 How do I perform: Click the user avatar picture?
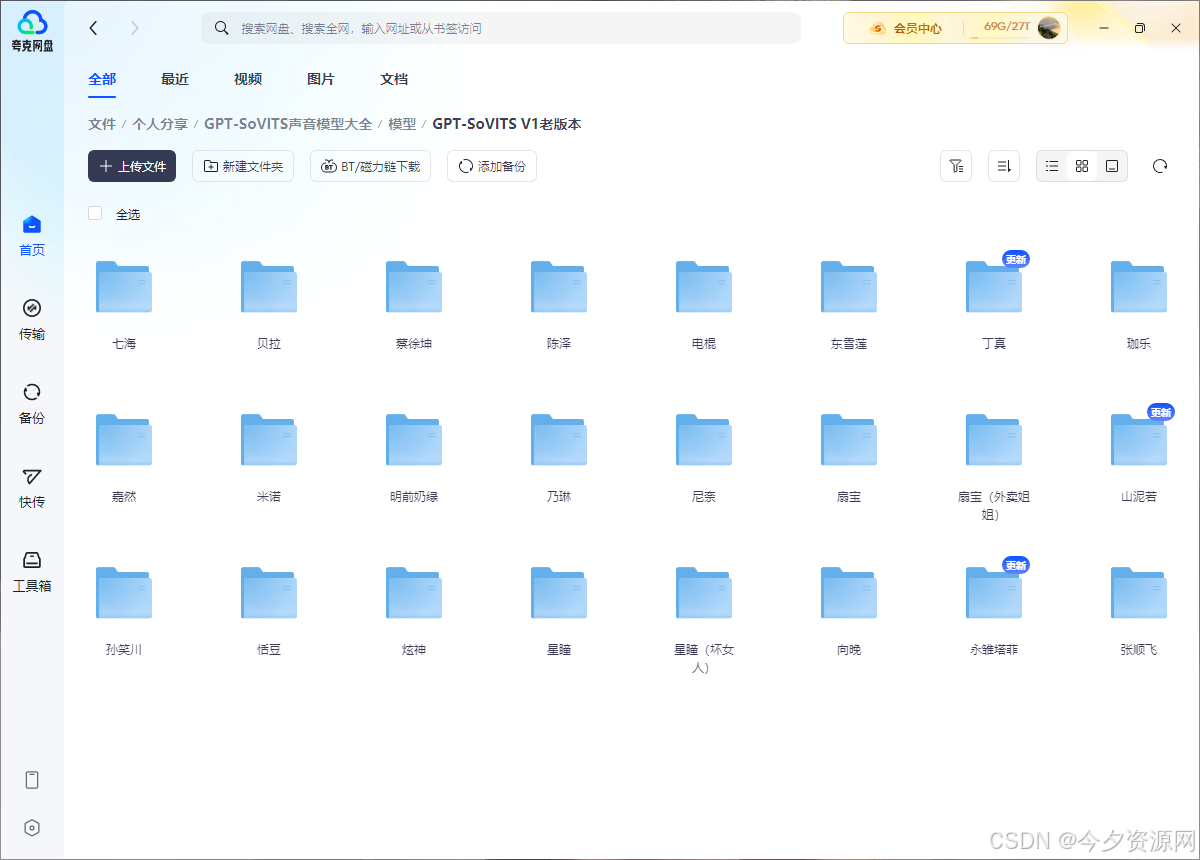coord(1049,28)
